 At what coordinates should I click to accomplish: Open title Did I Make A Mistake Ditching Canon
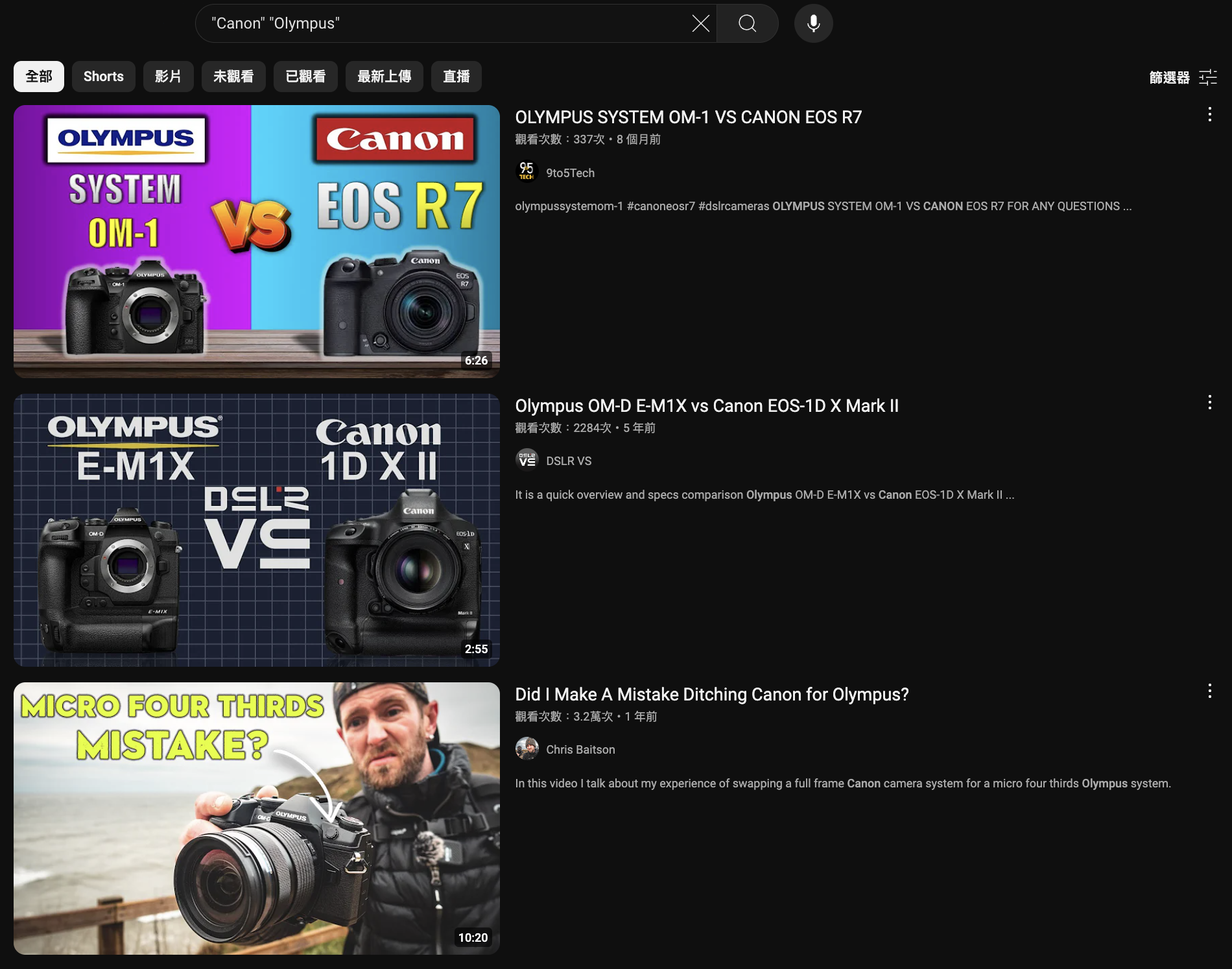711,695
